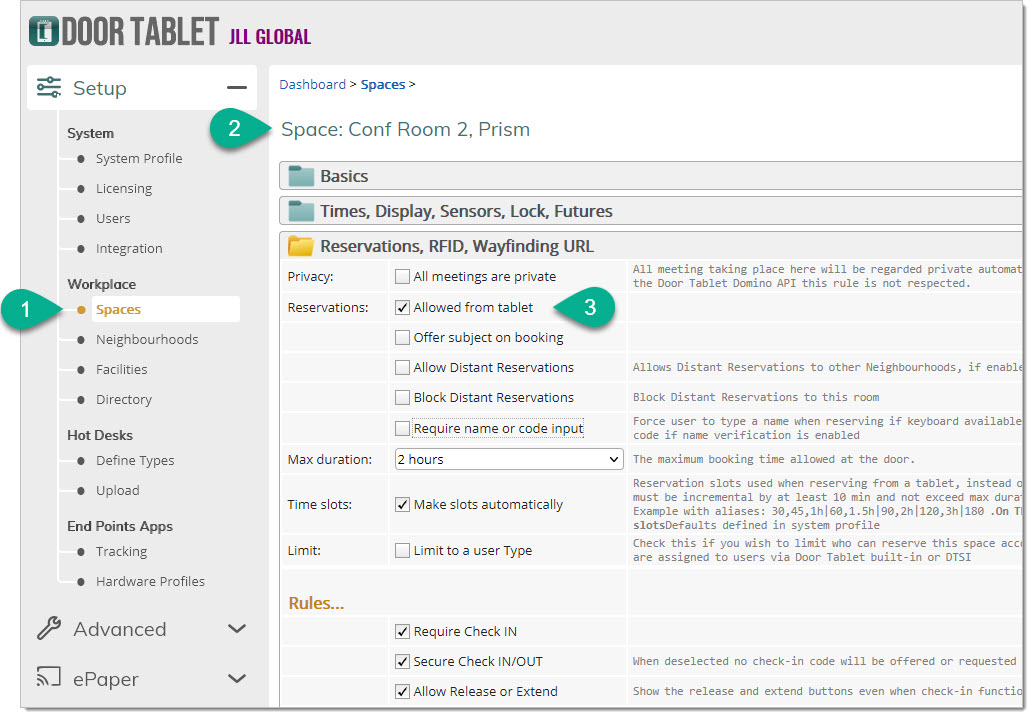1031x716 pixels.
Task: Open the Max duration dropdown
Action: [x=508, y=460]
